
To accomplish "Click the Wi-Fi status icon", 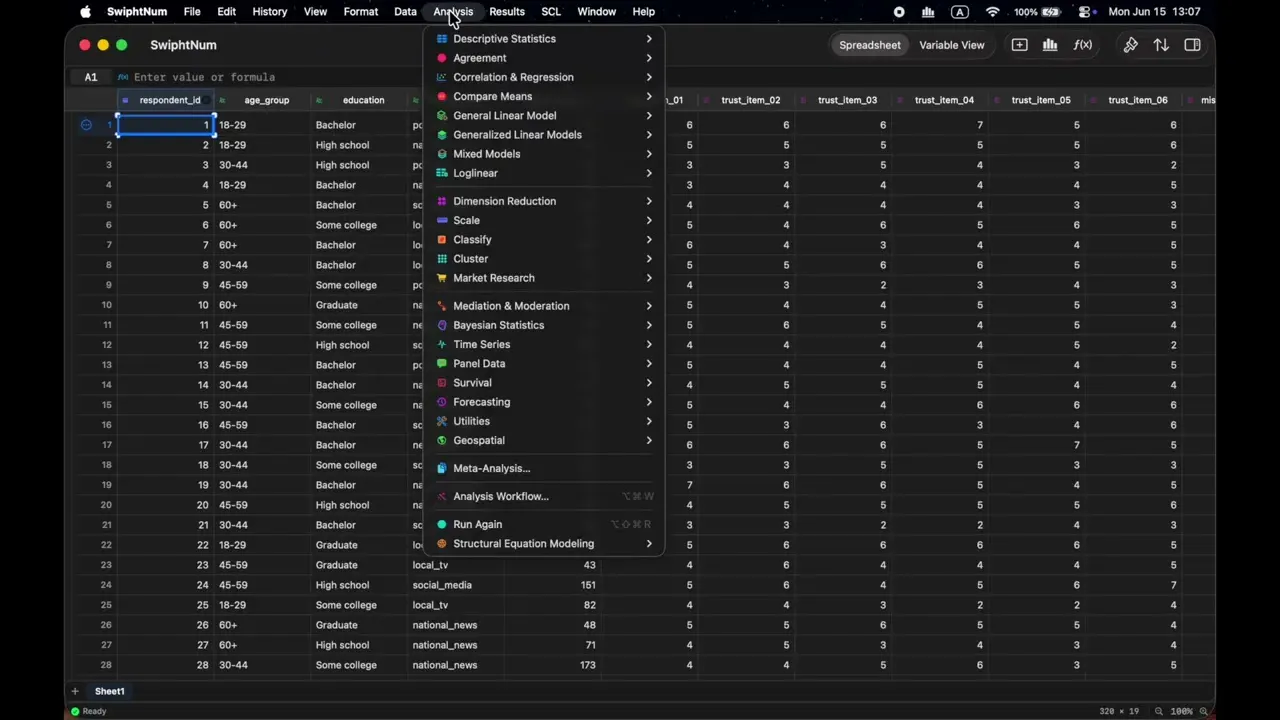I will click(992, 12).
